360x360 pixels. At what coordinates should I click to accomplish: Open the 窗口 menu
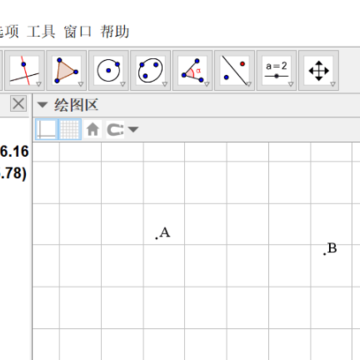click(x=78, y=32)
